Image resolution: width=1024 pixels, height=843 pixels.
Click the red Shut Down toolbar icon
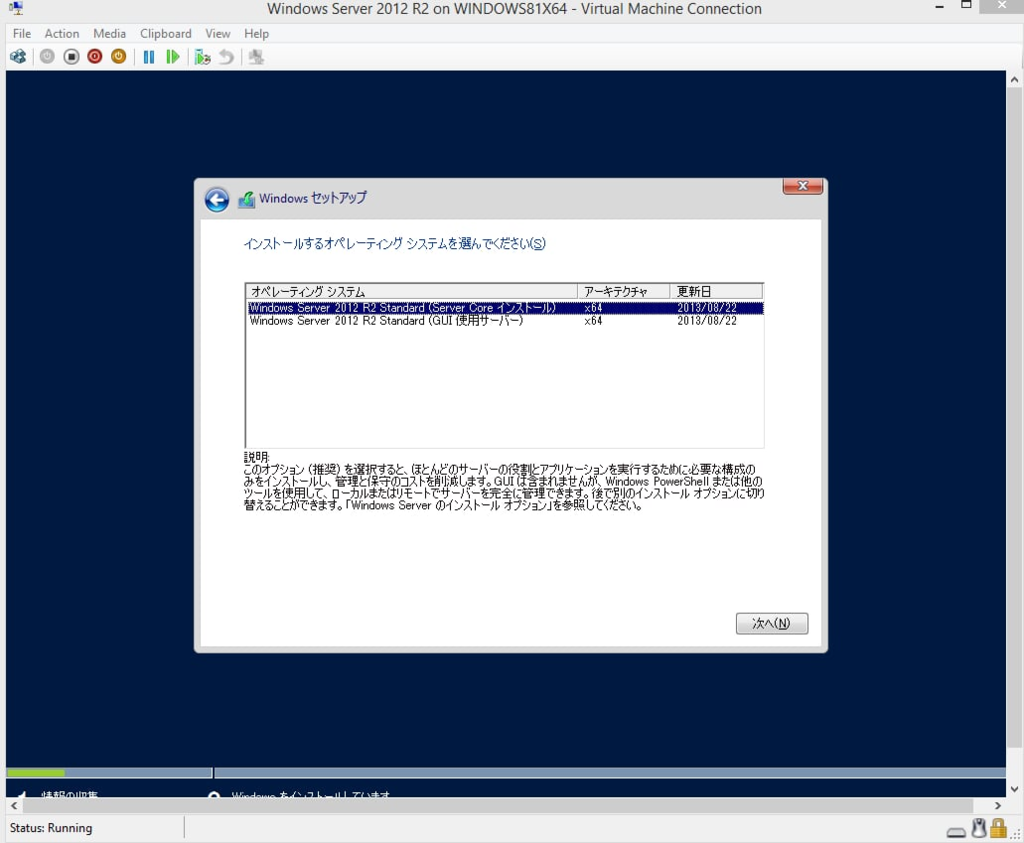coord(95,57)
